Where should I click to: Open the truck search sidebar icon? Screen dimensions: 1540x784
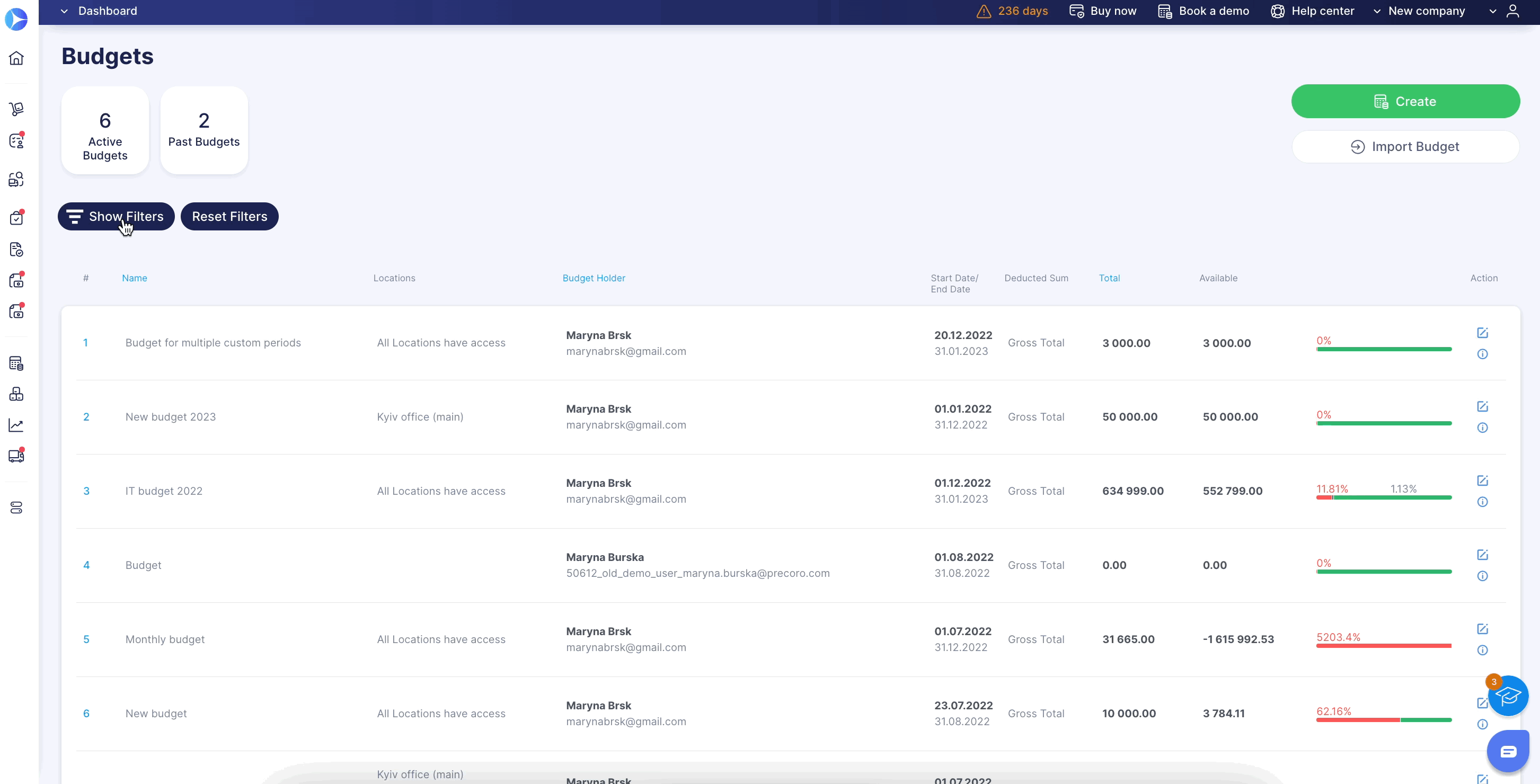tap(16, 179)
